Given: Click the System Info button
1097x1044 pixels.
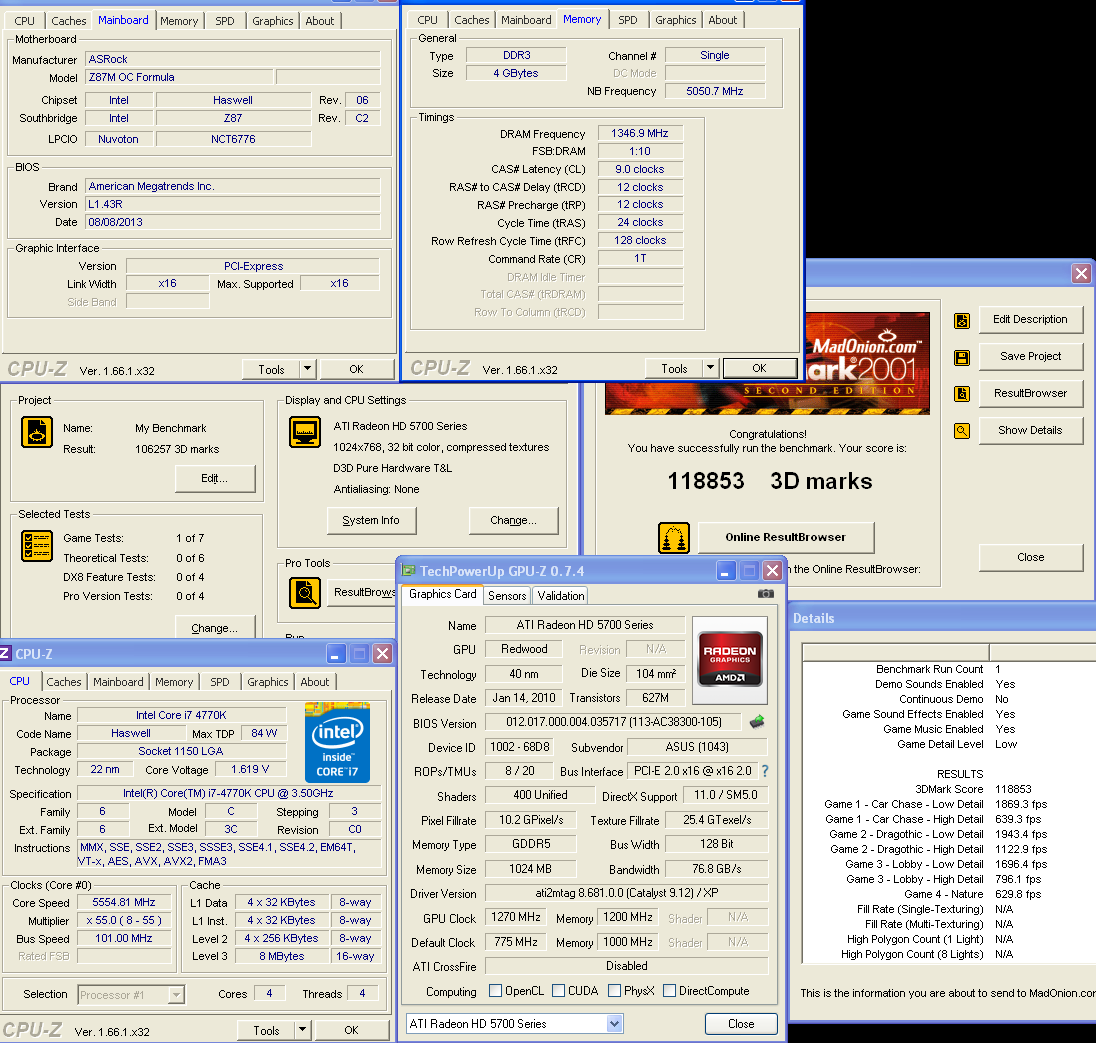Looking at the screenshot, I should (371, 521).
